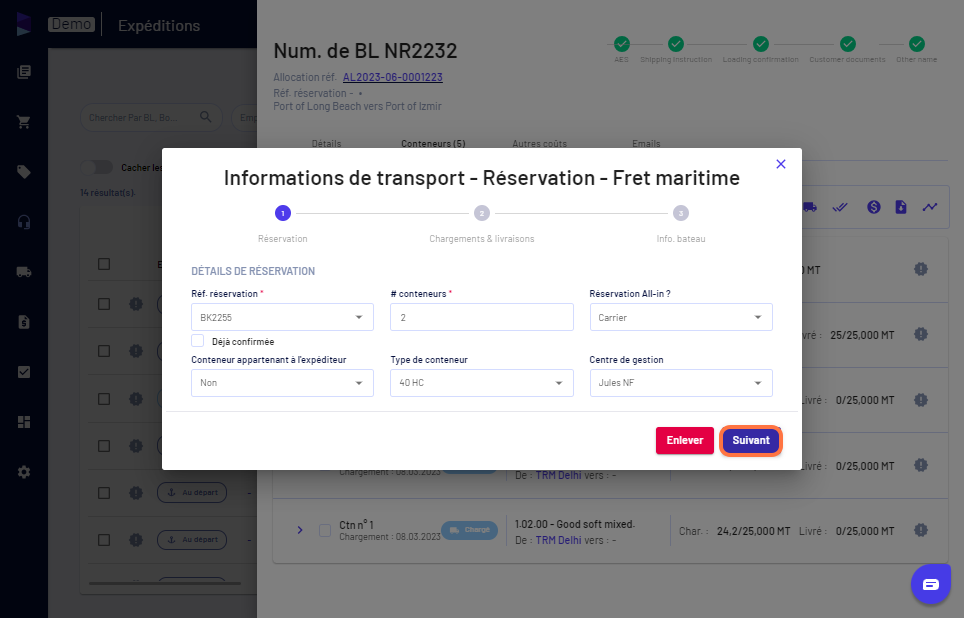
Task: Go to step 2 Chargements & livraisons
Action: (481, 213)
